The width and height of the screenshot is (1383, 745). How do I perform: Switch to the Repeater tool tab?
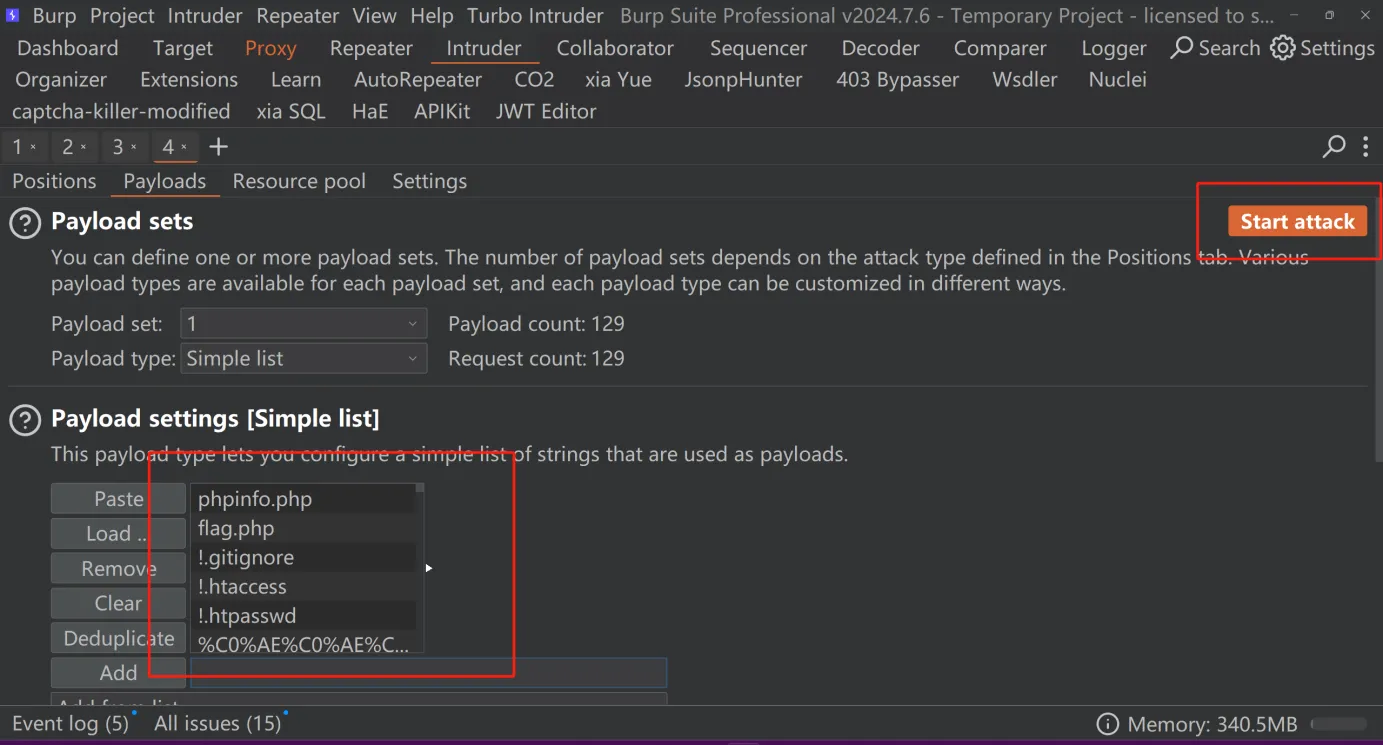[x=371, y=48]
